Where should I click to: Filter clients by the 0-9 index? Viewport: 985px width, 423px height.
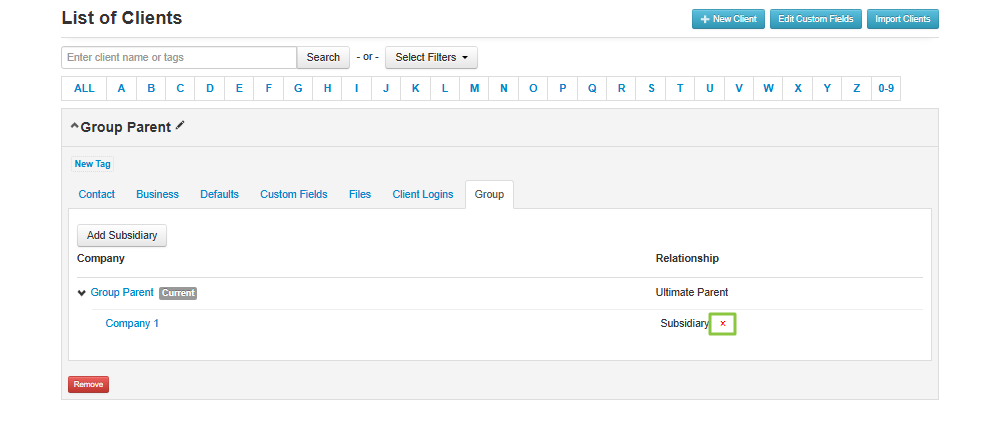[x=886, y=88]
